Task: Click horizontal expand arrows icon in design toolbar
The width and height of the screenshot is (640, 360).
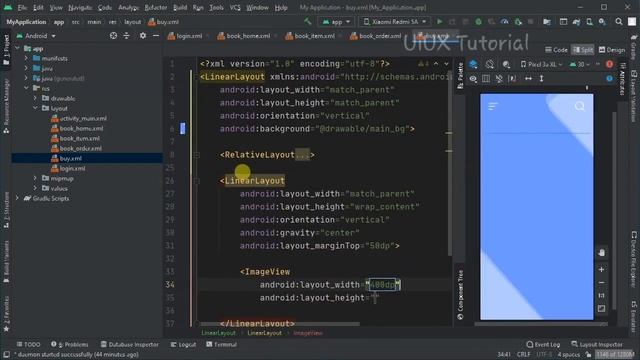Action: click(x=528, y=78)
